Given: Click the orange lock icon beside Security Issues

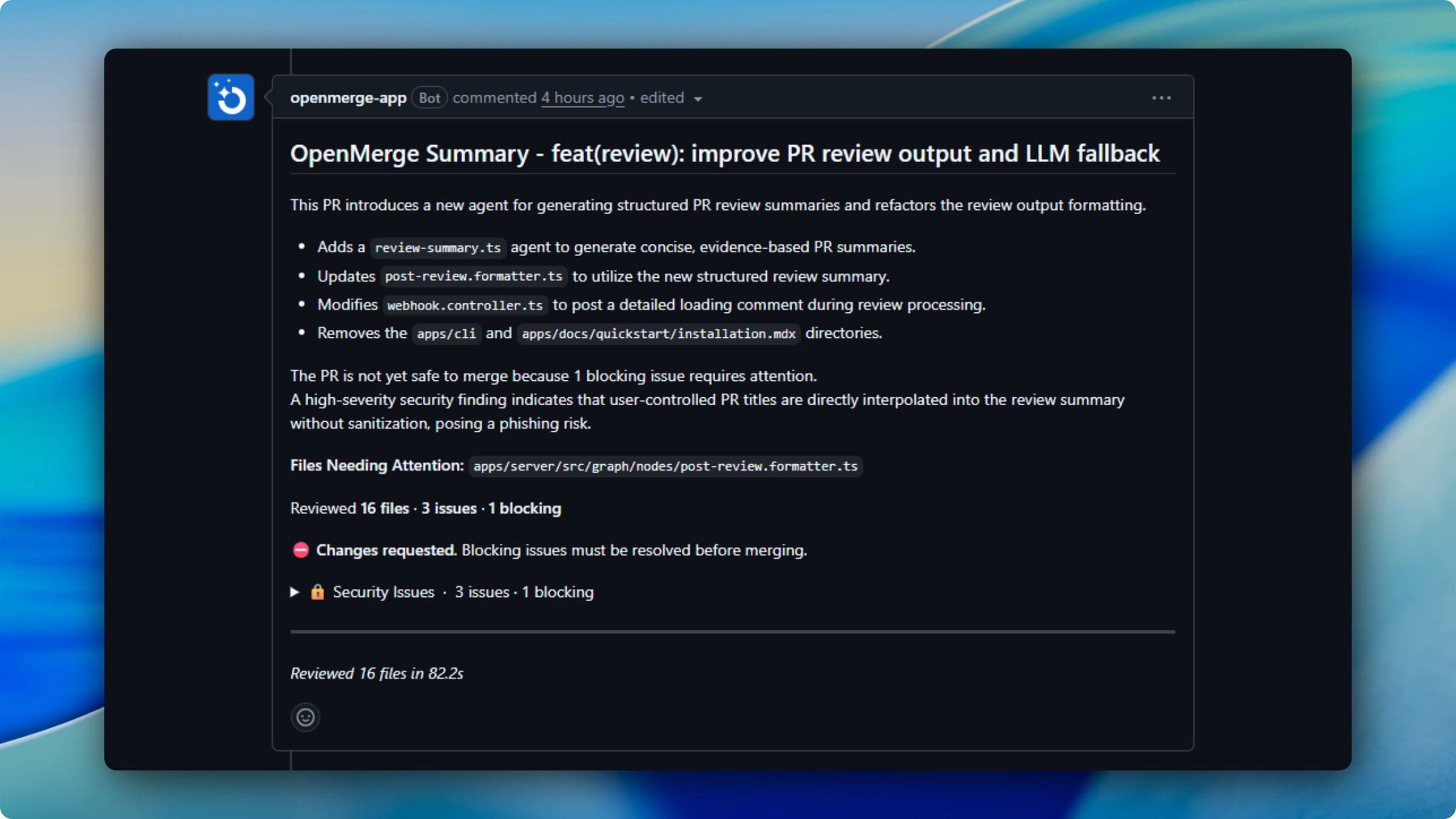Looking at the screenshot, I should pyautogui.click(x=317, y=591).
